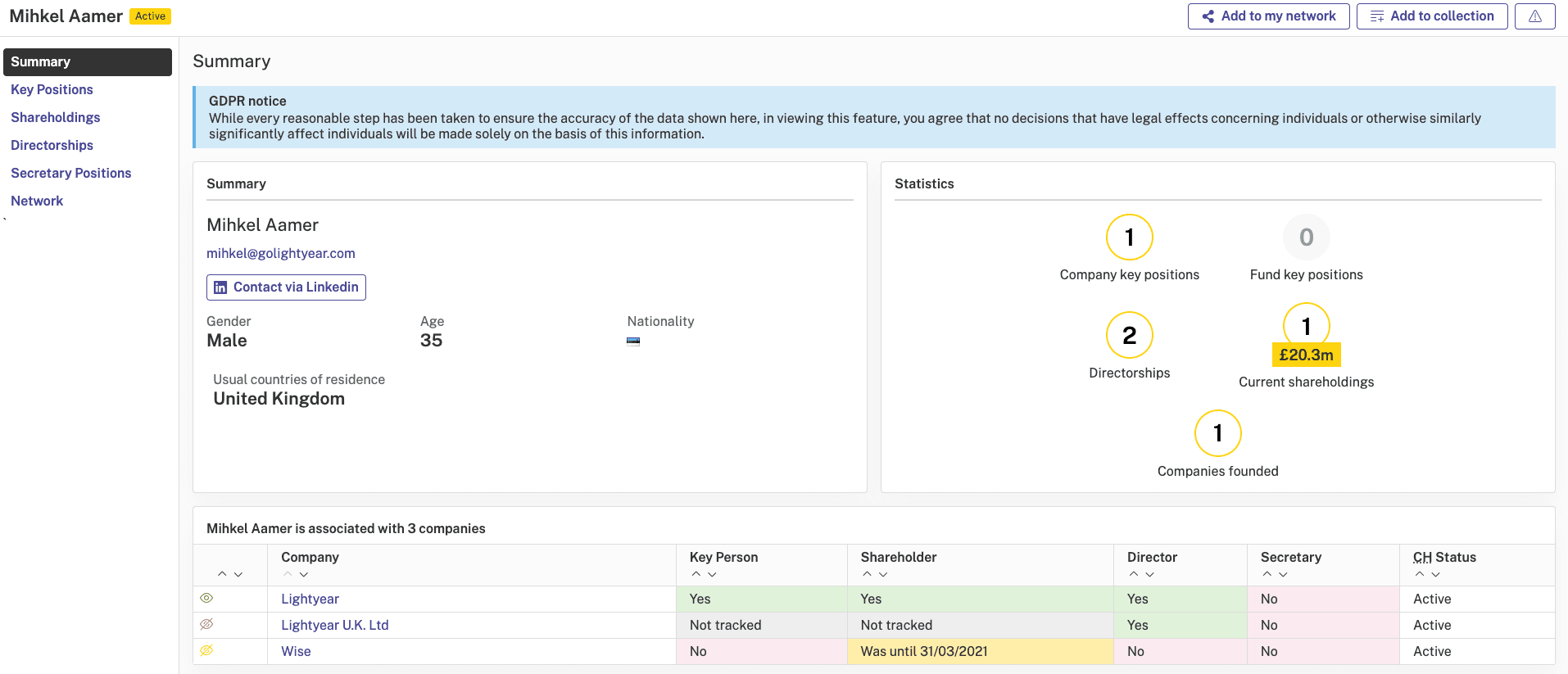Open the Lightyear company link
This screenshot has height=674, width=1568.
[310, 599]
